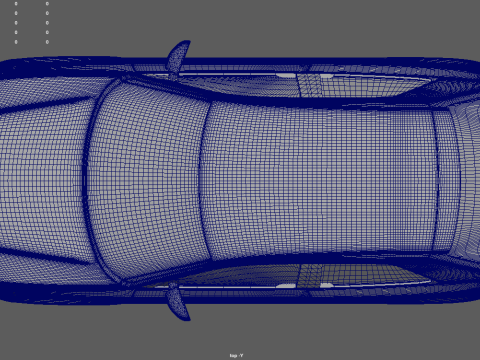The height and width of the screenshot is (360, 480).
Task: Click the car roof panel mesh
Action: pos(318,180)
